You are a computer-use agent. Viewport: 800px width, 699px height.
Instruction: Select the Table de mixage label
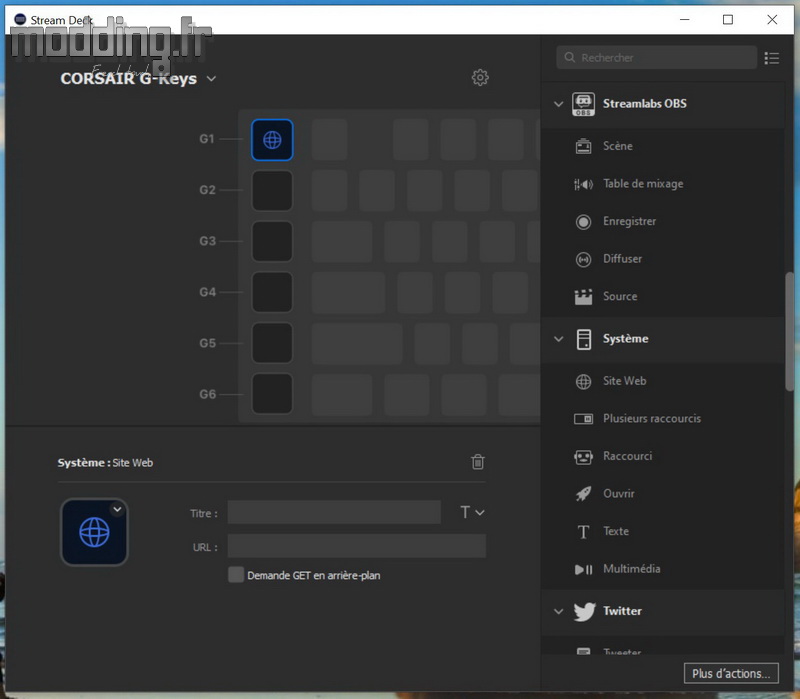point(643,184)
